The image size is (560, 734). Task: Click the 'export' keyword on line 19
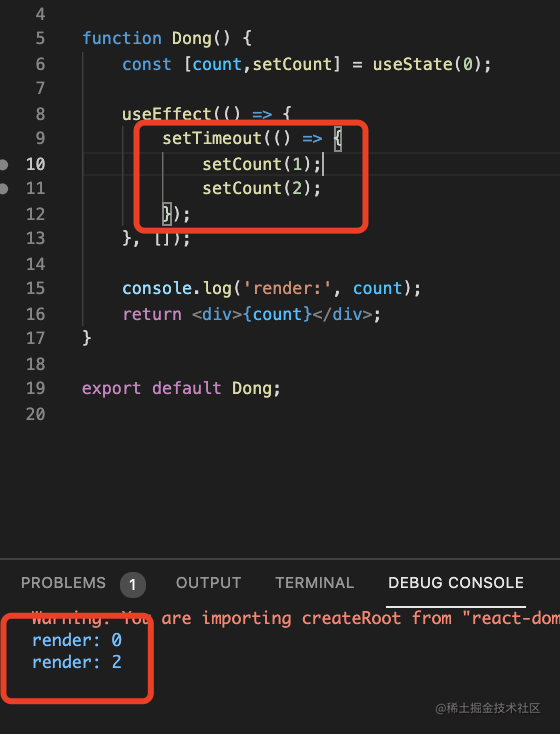pos(111,388)
